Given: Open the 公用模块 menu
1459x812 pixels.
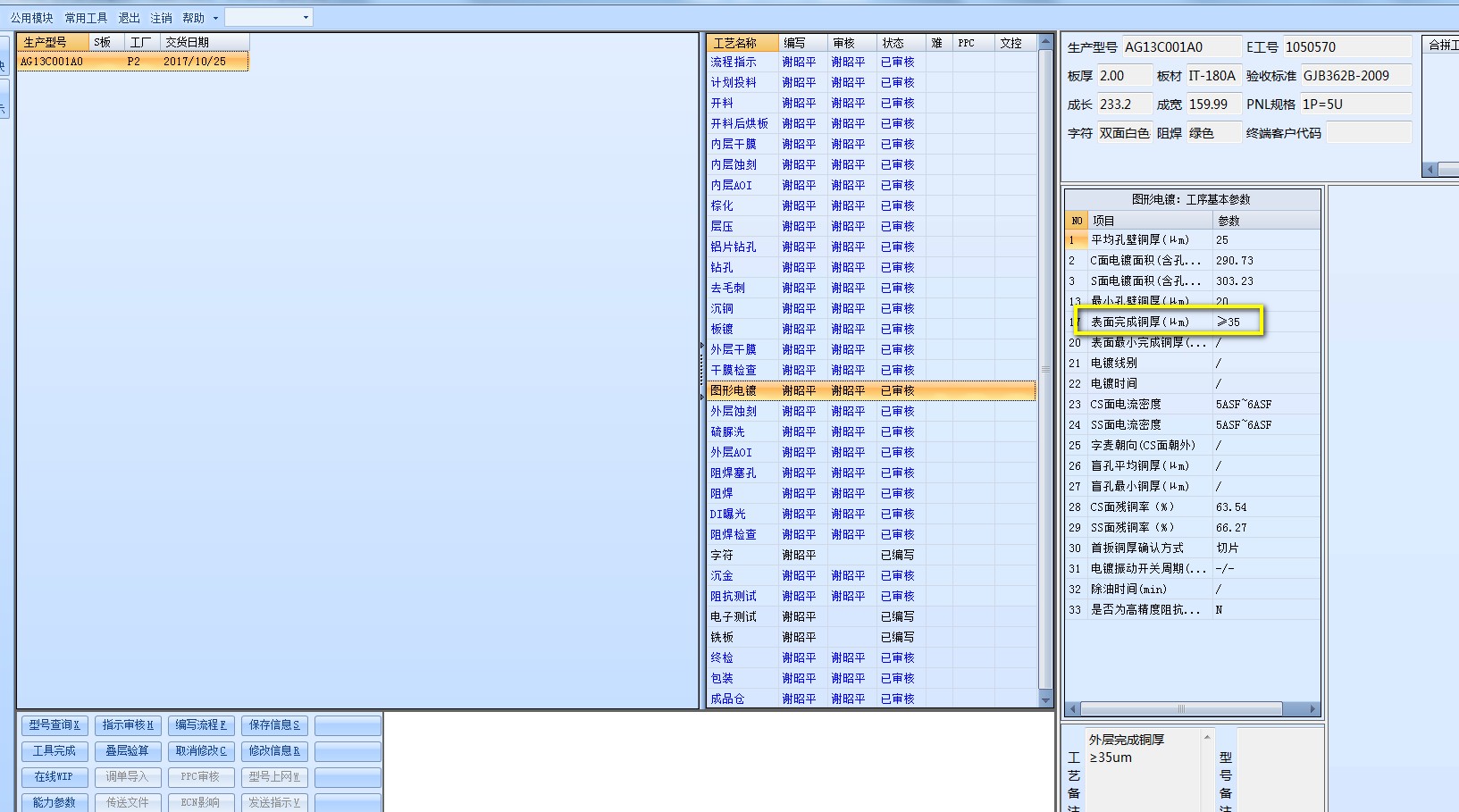Looking at the screenshot, I should pyautogui.click(x=32, y=18).
